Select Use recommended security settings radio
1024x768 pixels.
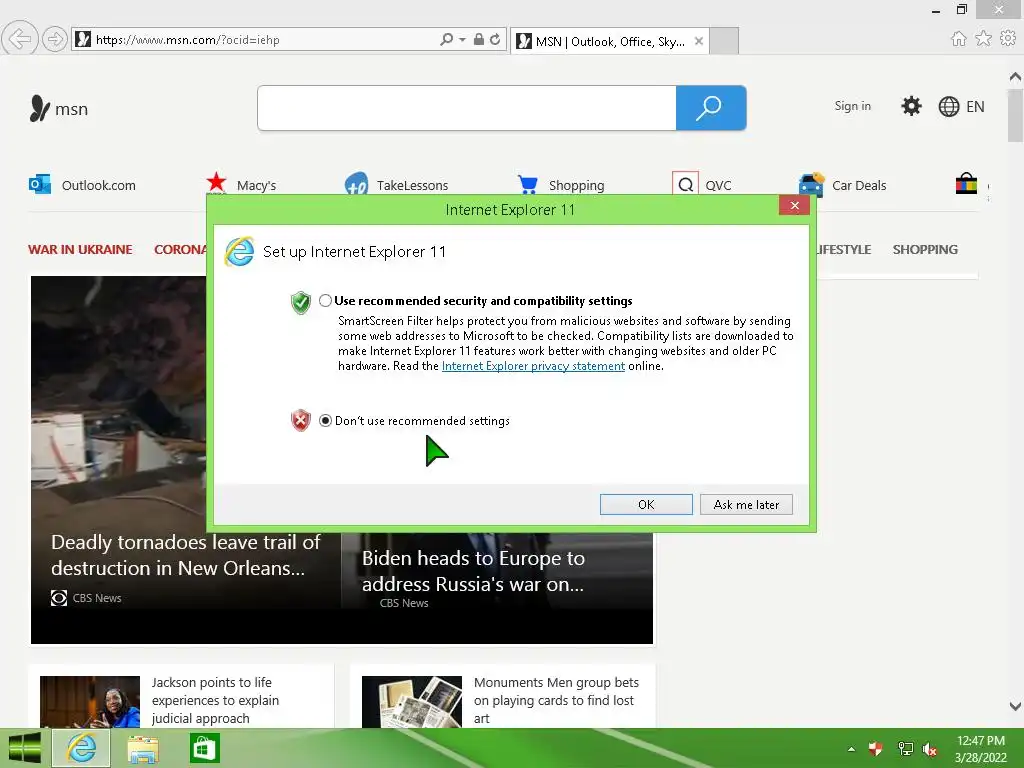click(325, 300)
